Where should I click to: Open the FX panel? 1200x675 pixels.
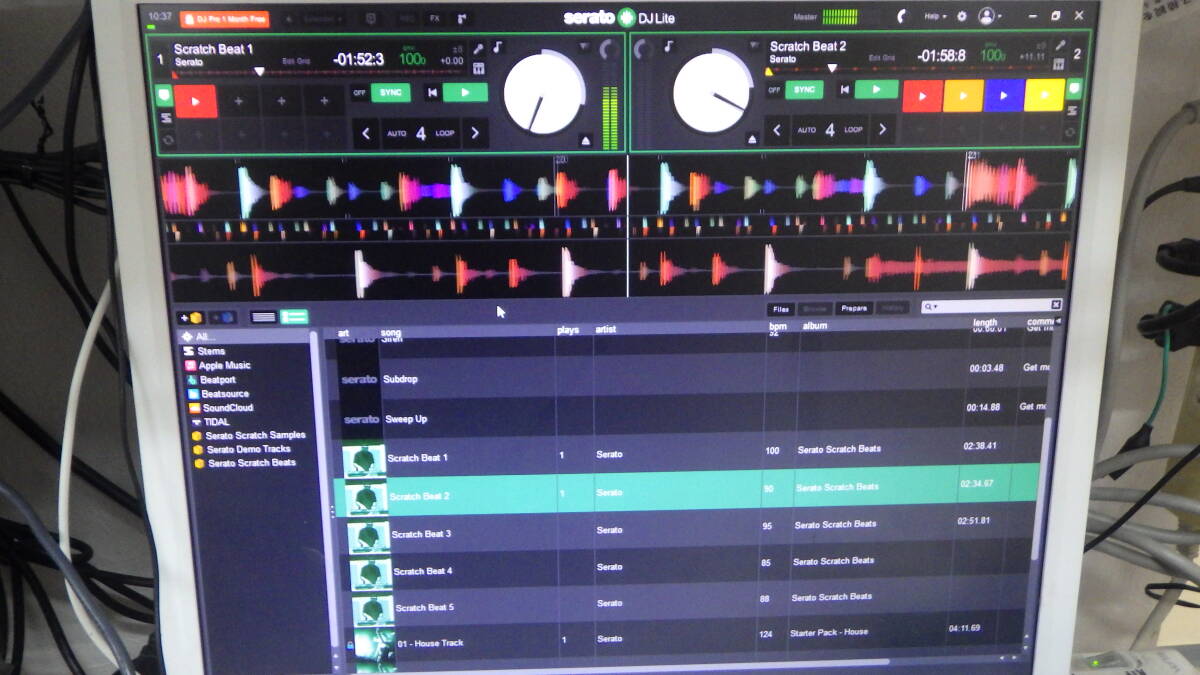[434, 18]
